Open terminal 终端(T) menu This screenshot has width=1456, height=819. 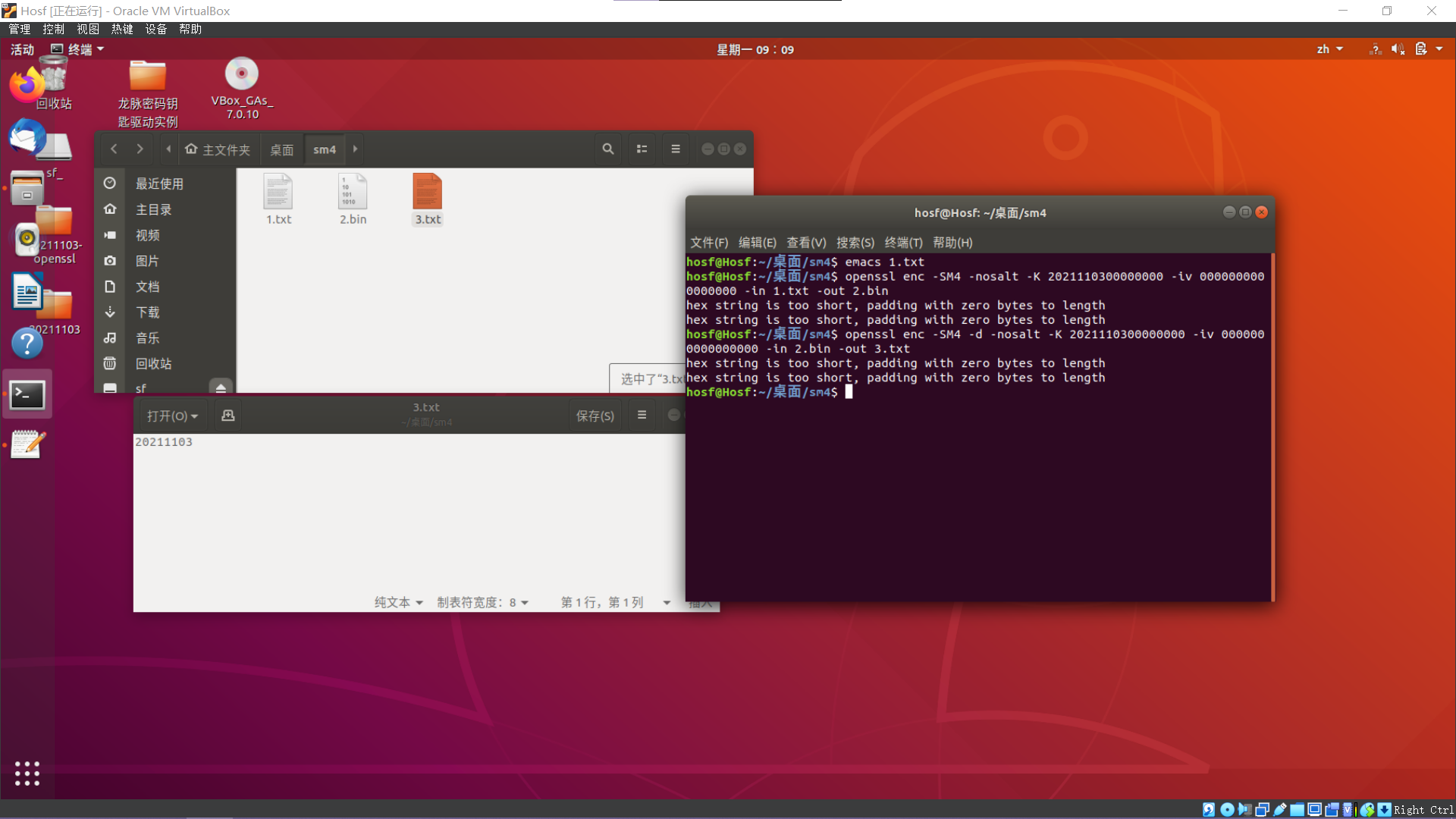[904, 243]
